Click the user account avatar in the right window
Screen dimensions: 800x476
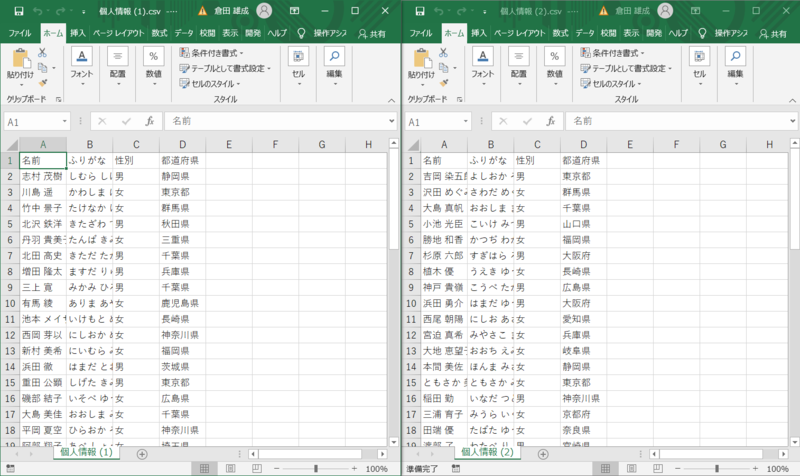(665, 11)
